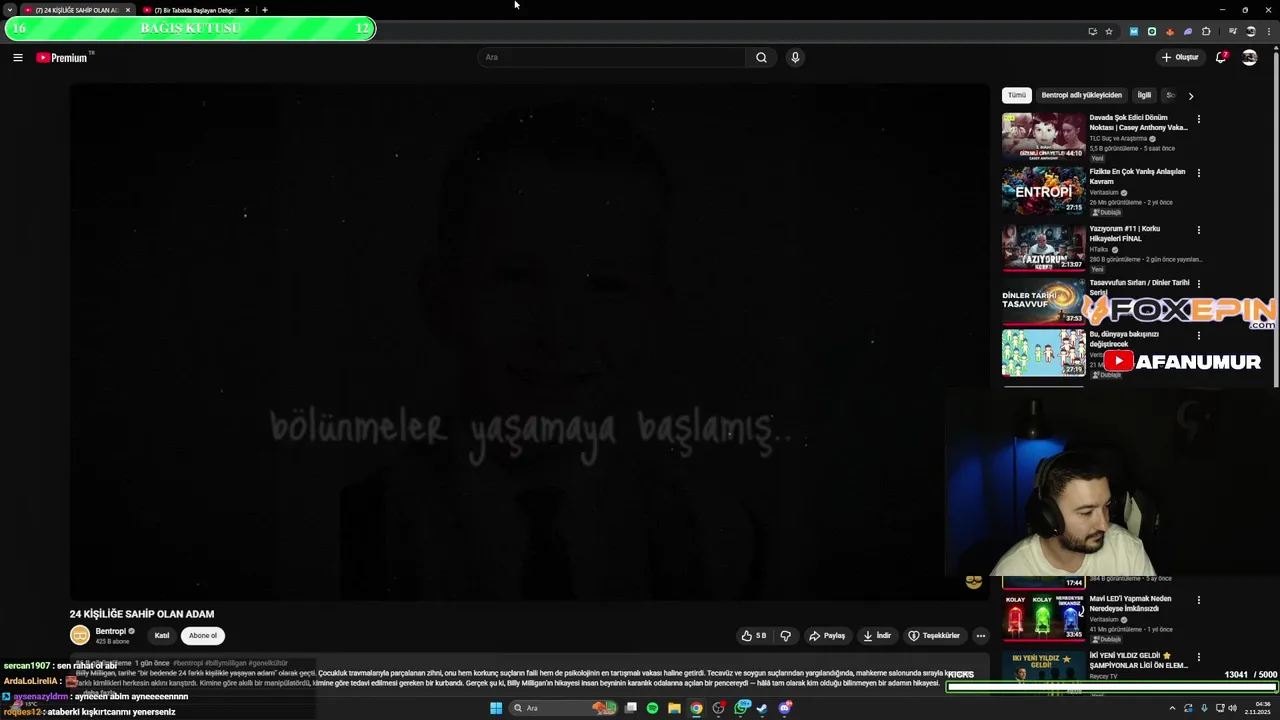Open Spotify from the taskbar
Viewport: 1280px width, 720px height.
(652, 708)
